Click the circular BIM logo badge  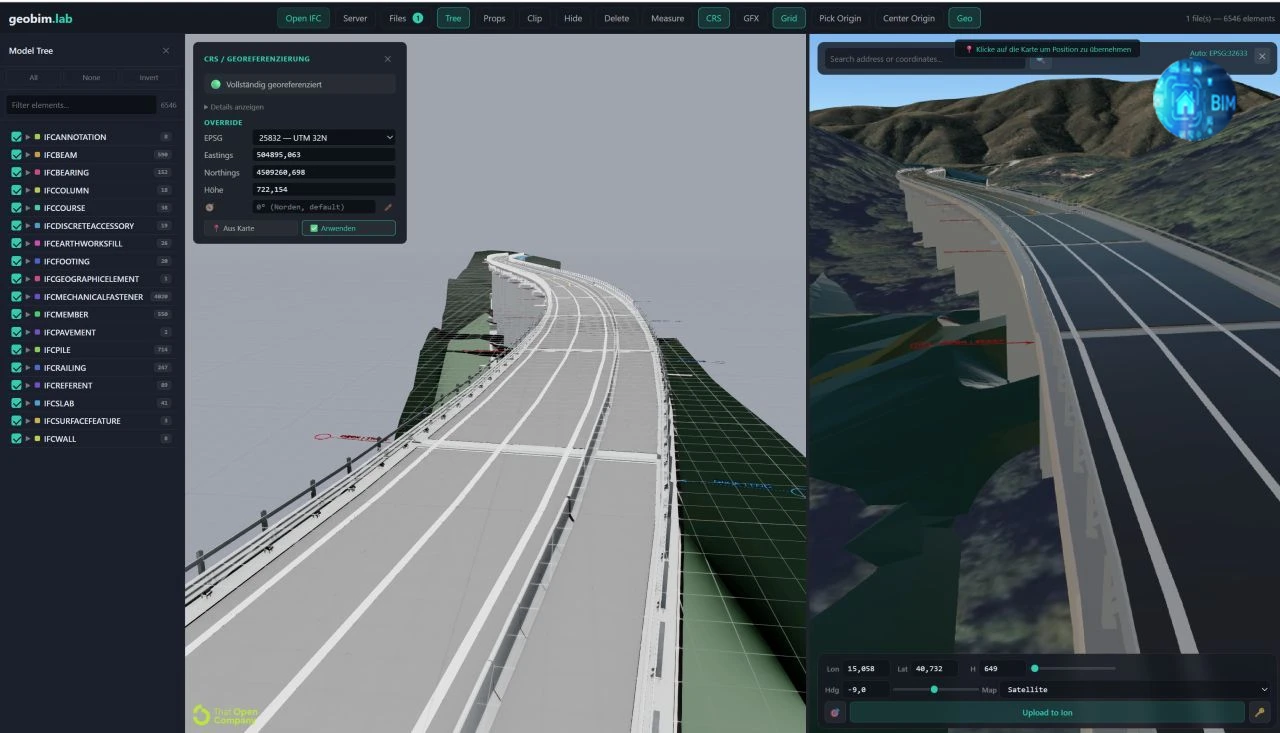1195,100
